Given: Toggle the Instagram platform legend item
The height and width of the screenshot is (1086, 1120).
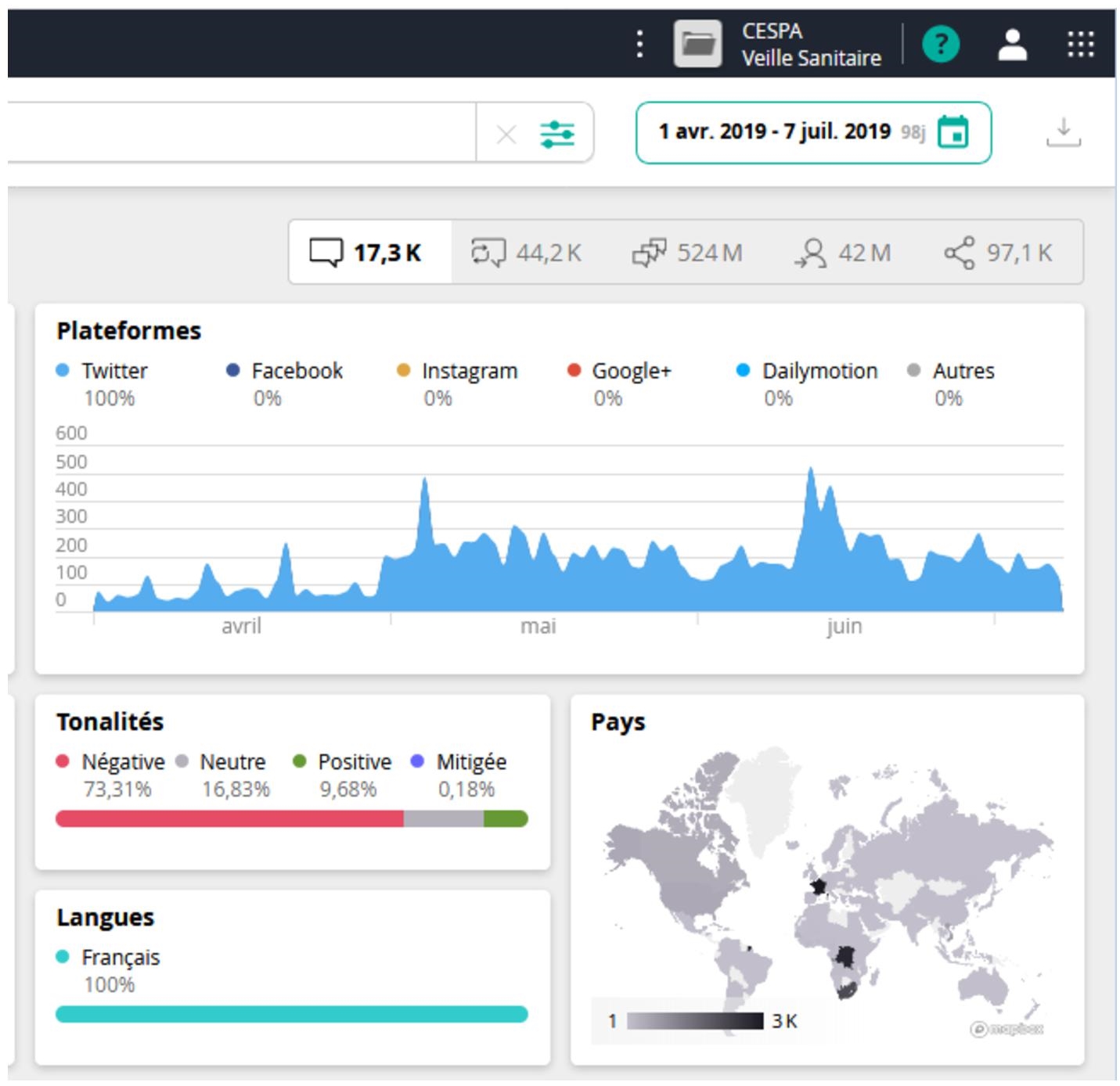Looking at the screenshot, I should tap(457, 383).
